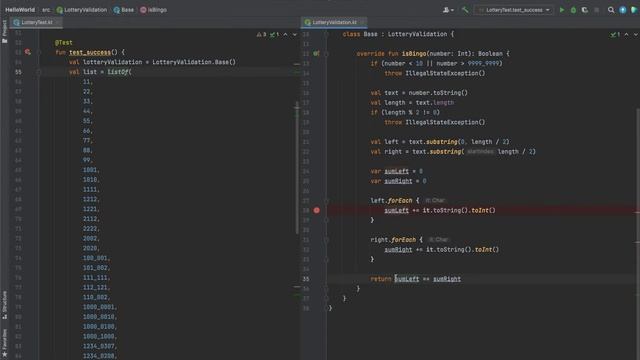
Task: Close the LotteryValidation.kt tab
Action: pyautogui.click(x=362, y=22)
